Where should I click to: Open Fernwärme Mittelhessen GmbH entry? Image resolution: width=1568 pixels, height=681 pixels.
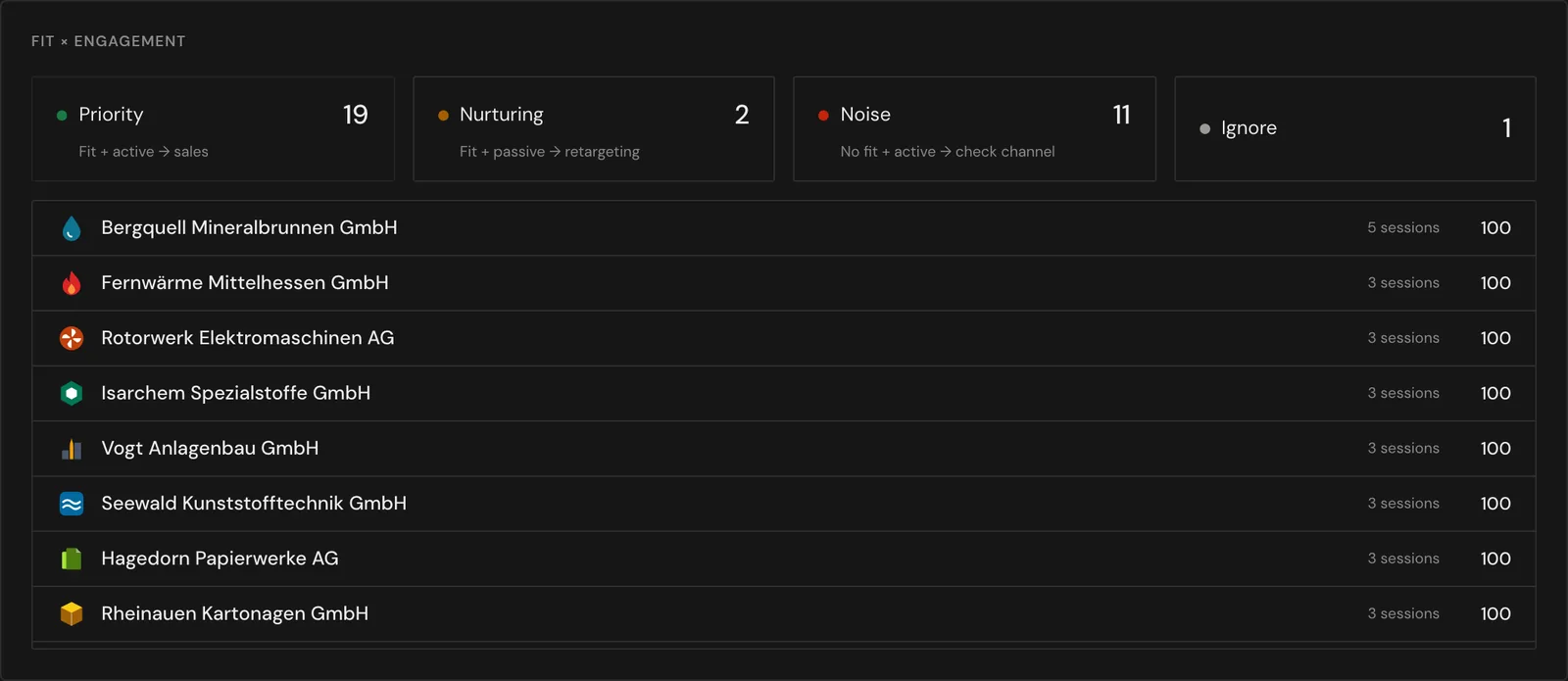click(x=784, y=283)
